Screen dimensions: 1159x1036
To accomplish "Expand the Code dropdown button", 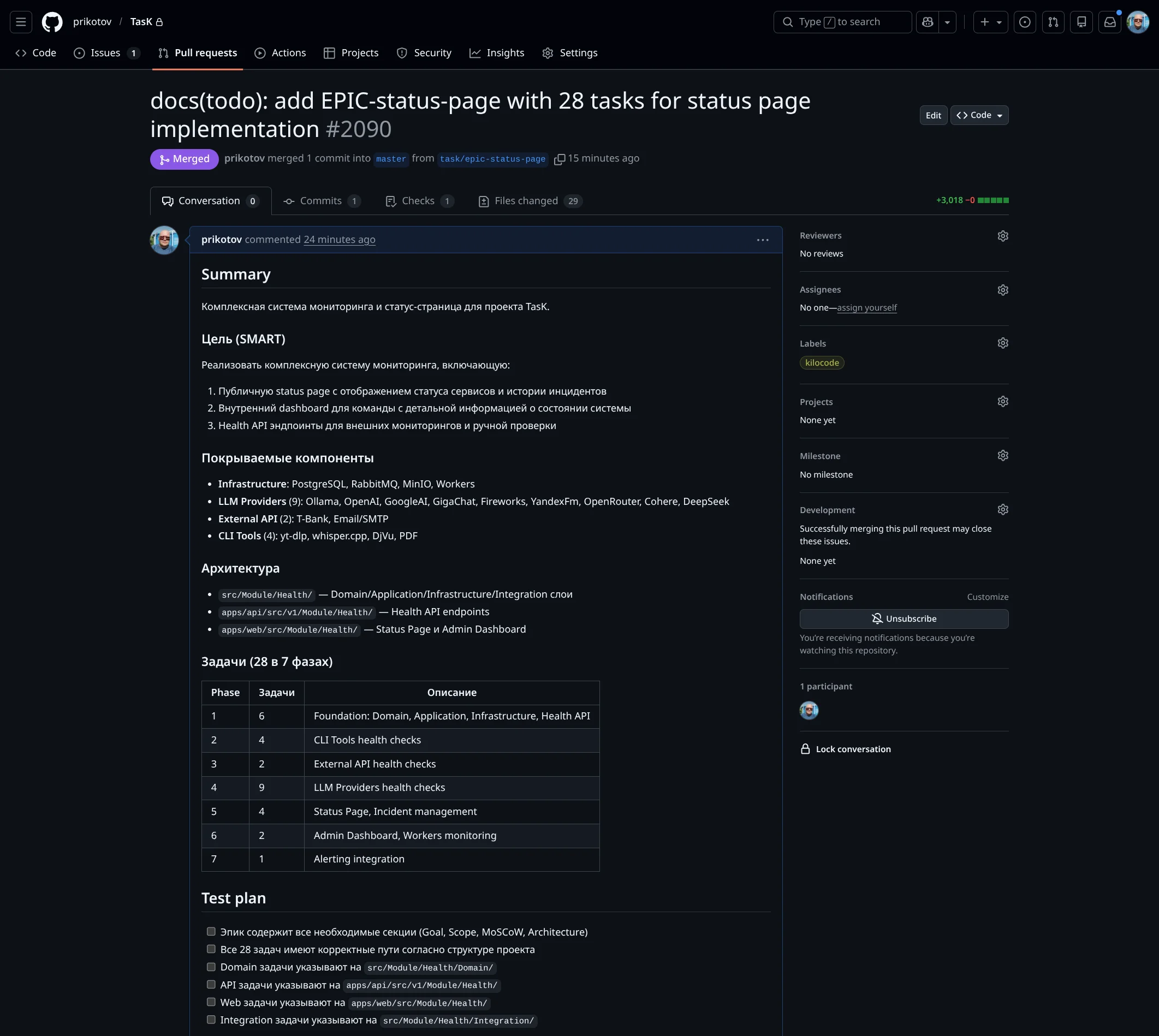I will (979, 115).
